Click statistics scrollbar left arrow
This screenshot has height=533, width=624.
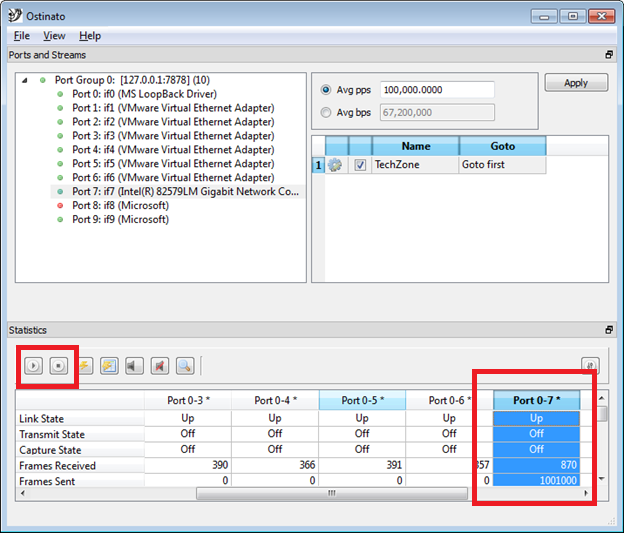22,493
